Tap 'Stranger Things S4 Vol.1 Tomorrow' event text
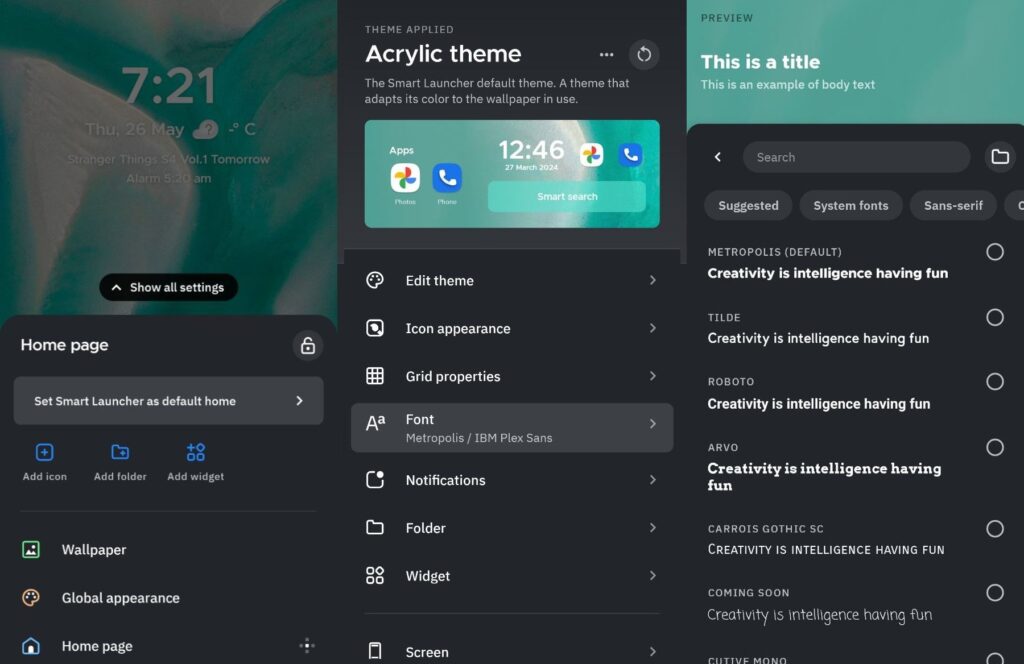The image size is (1024, 664). tap(168, 159)
